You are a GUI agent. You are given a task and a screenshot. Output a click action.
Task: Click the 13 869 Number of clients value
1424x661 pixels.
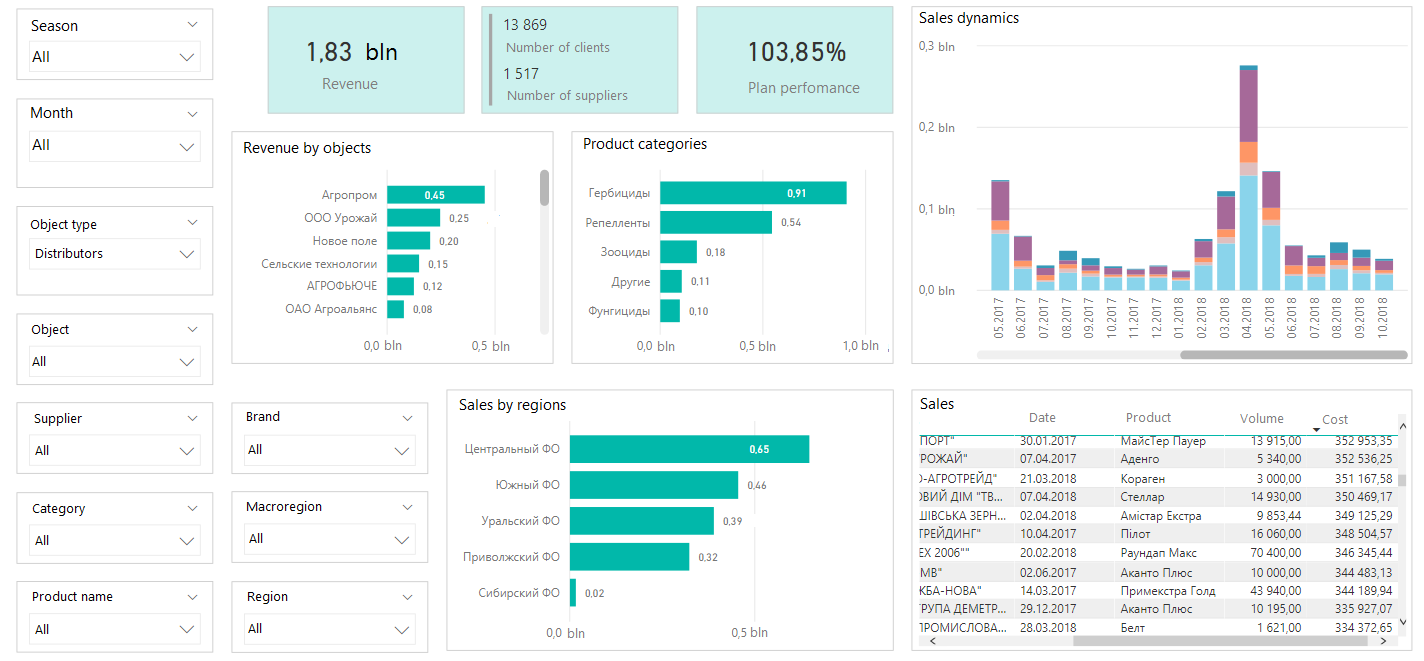[525, 25]
